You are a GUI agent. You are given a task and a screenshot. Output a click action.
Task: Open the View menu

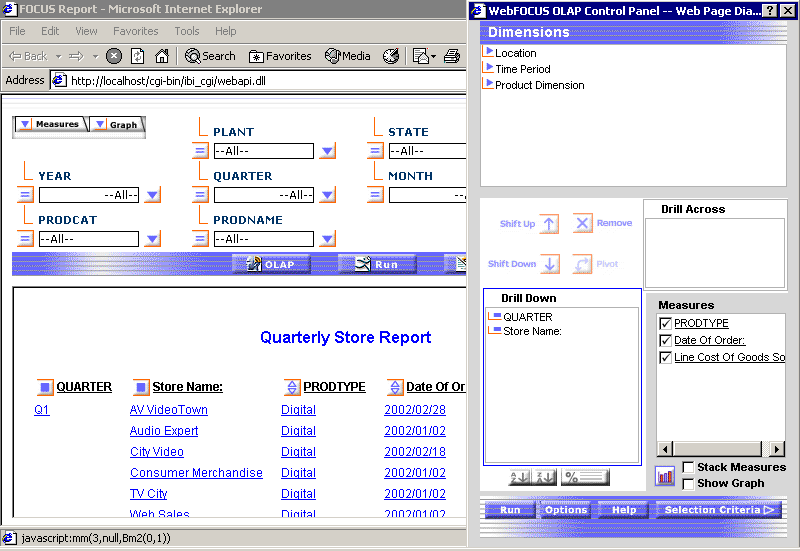86,31
